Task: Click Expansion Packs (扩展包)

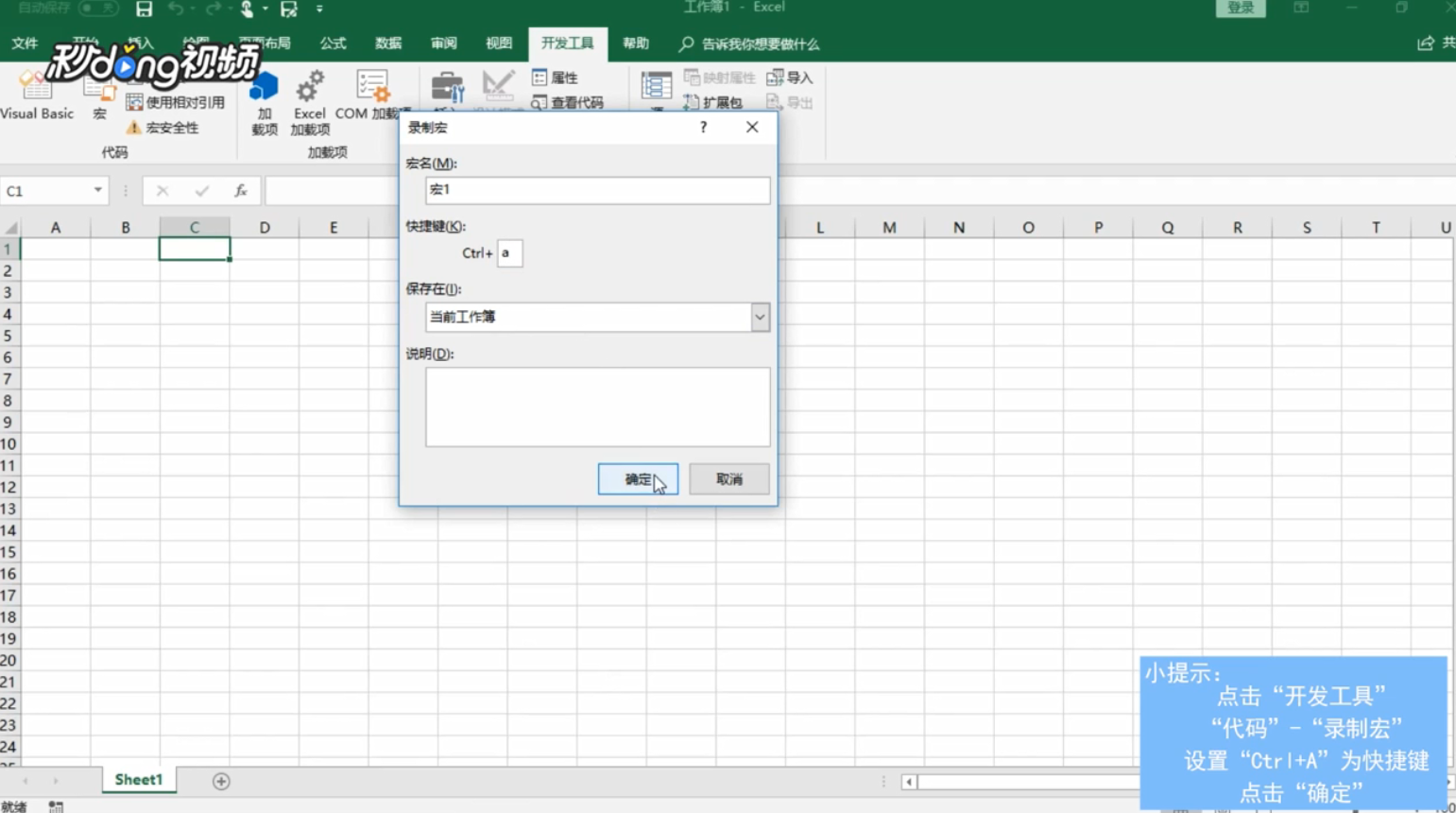Action: coord(713,102)
